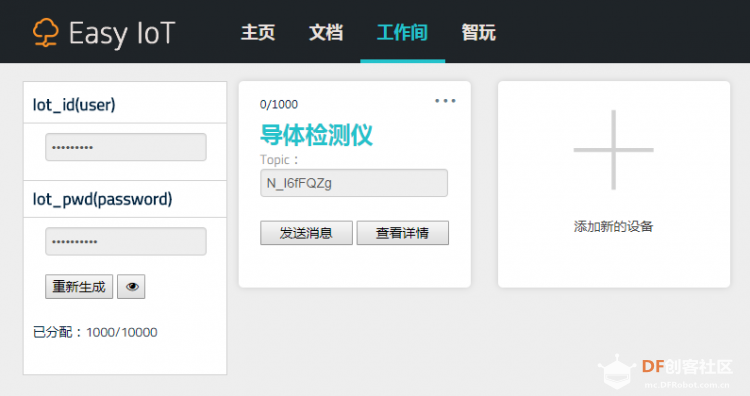This screenshot has height=396, width=750.
Task: Click the Iot_id(user) heading
Action: (x=74, y=104)
